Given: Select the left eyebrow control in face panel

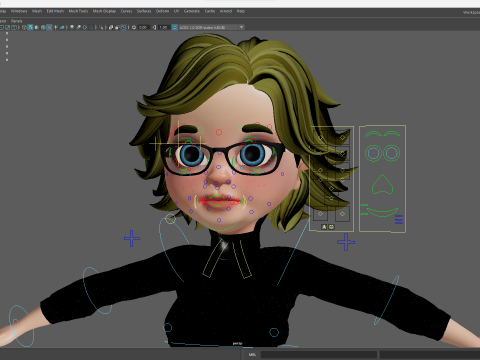Looking at the screenshot, I should pos(373,134).
